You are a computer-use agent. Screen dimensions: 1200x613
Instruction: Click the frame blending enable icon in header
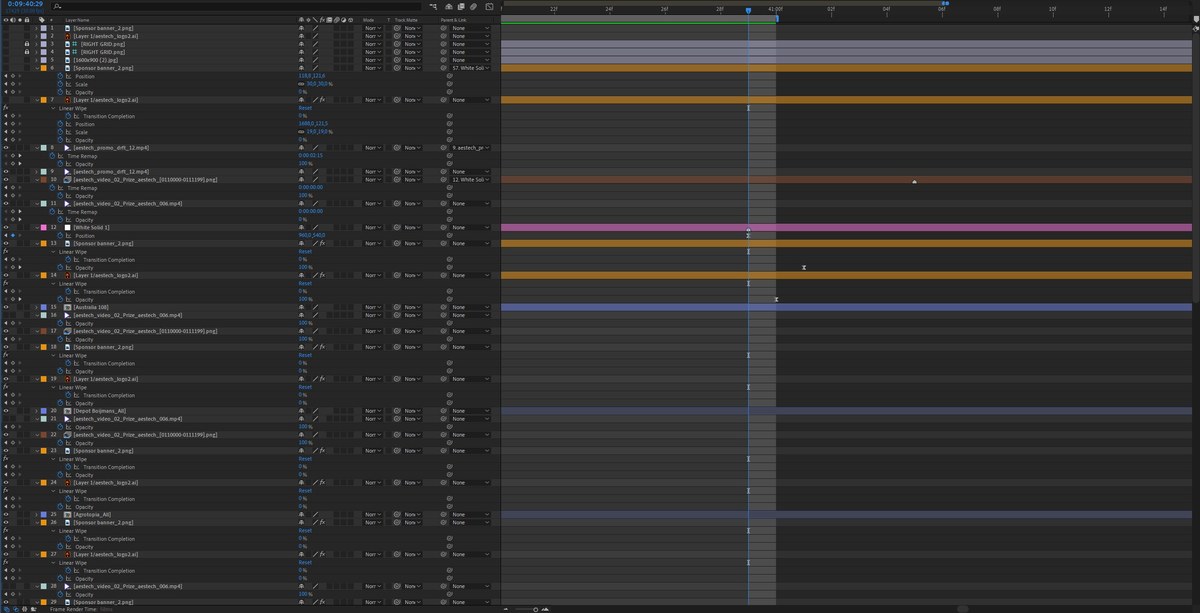click(x=461, y=6)
